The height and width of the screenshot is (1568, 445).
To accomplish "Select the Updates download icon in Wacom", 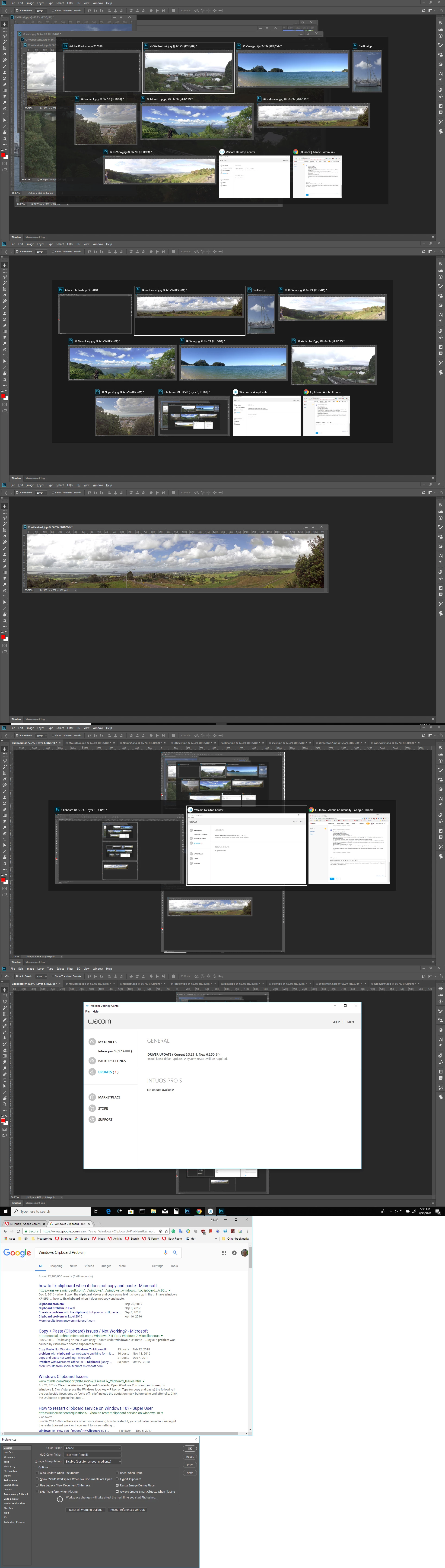I will (92, 1072).
